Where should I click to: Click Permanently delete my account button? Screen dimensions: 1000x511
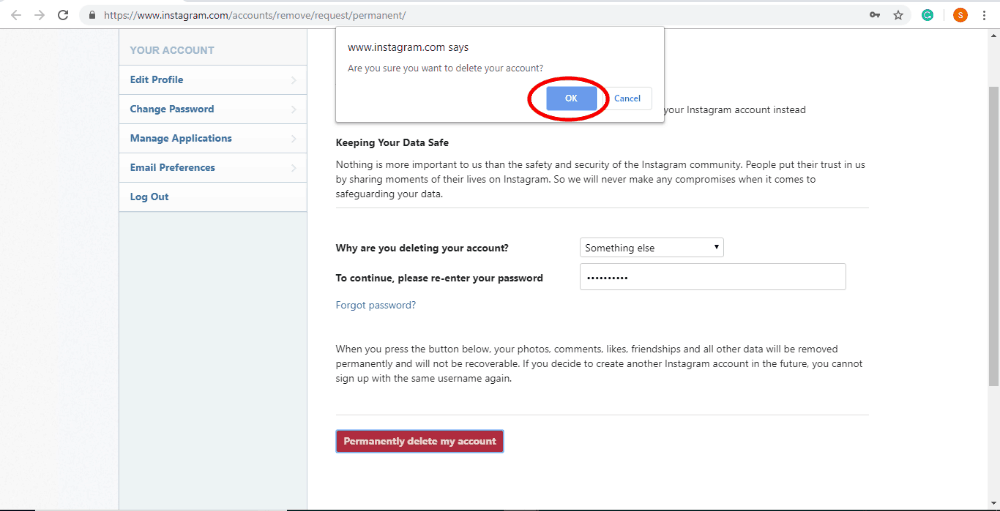click(x=420, y=441)
